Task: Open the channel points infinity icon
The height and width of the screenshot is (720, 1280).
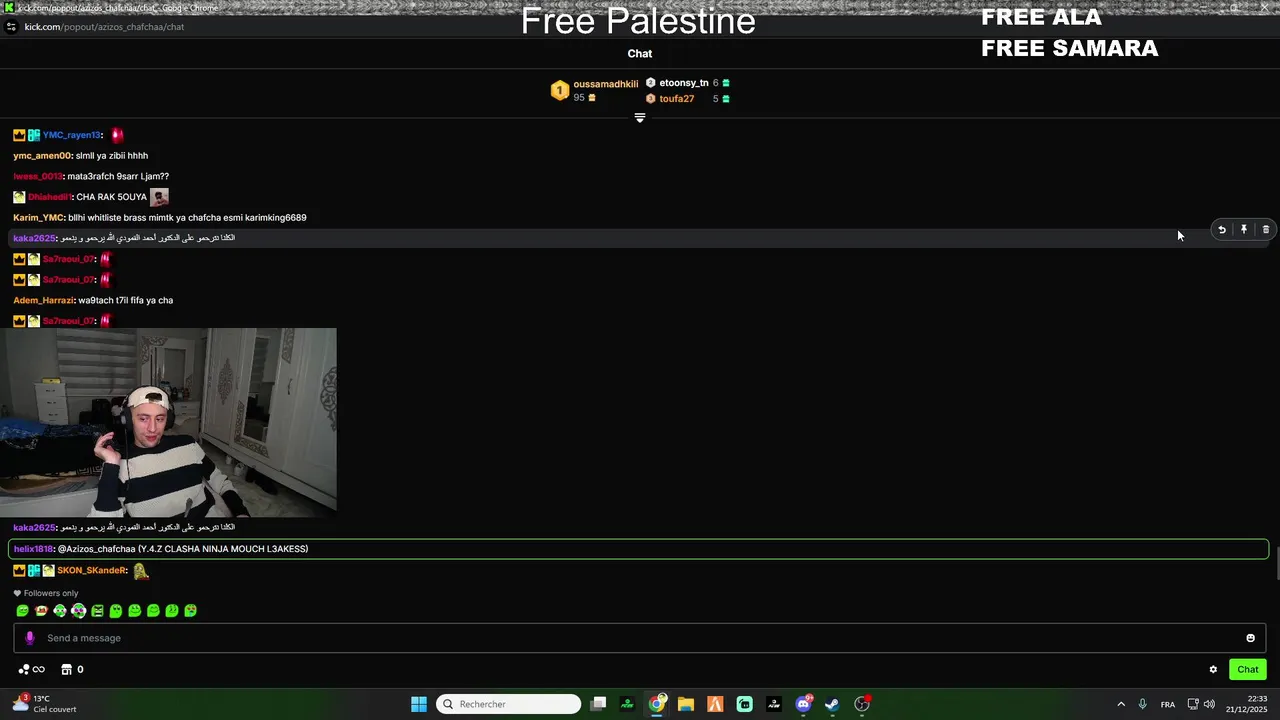Action: coord(32,670)
